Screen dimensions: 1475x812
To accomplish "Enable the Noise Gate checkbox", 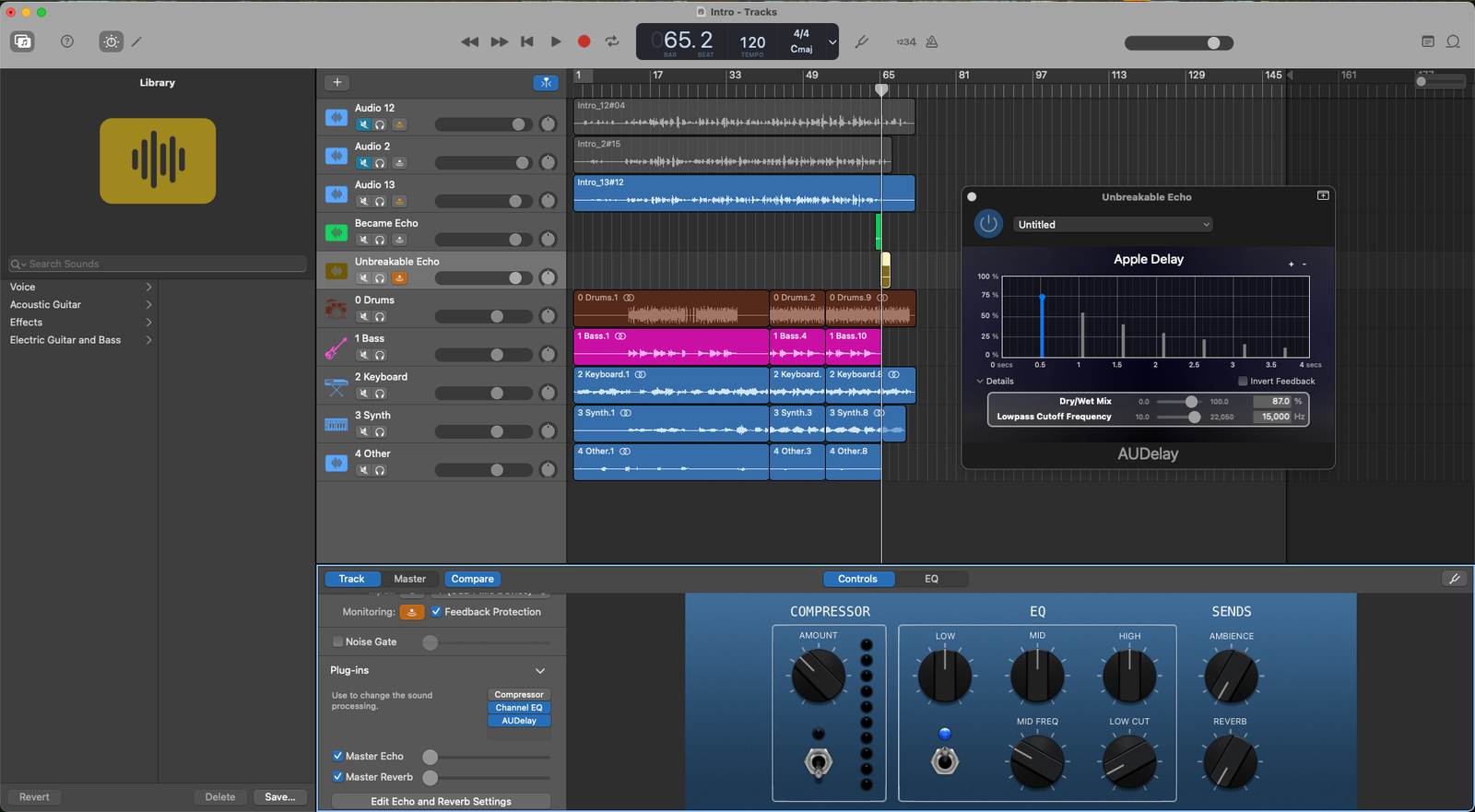I will click(337, 642).
